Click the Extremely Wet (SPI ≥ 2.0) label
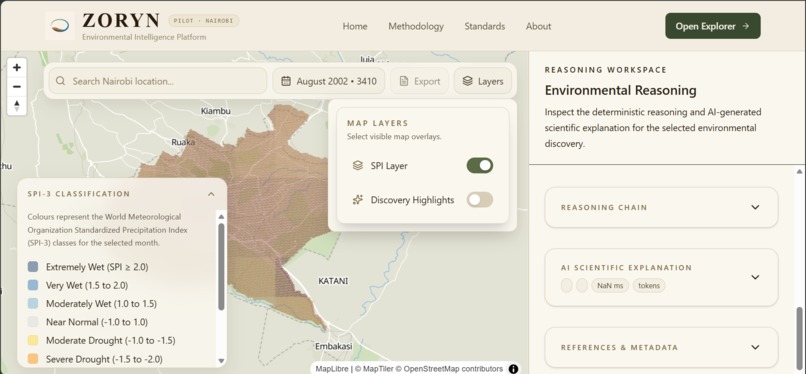This screenshot has width=806, height=374. (97, 267)
